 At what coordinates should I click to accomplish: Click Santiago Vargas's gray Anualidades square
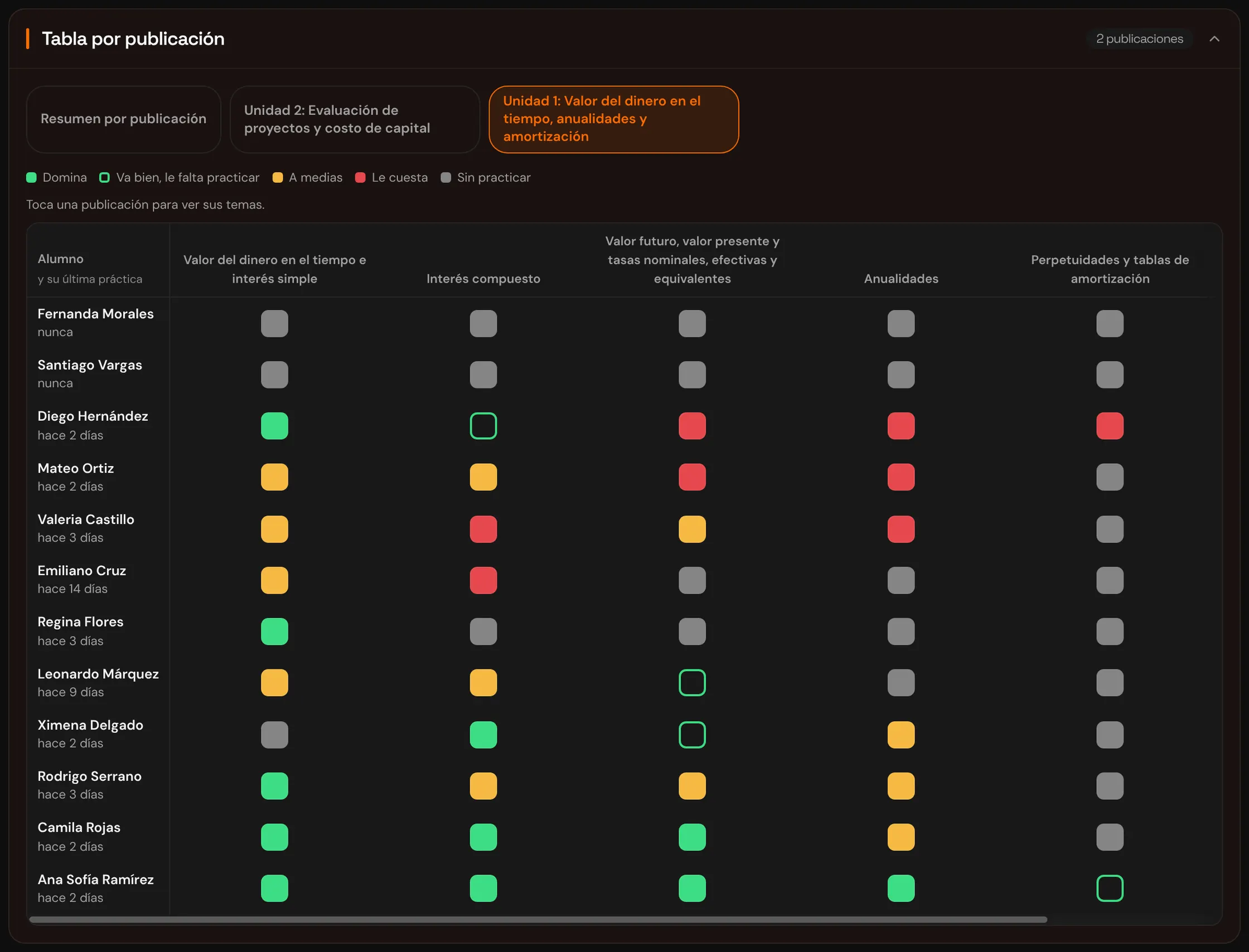(901, 375)
